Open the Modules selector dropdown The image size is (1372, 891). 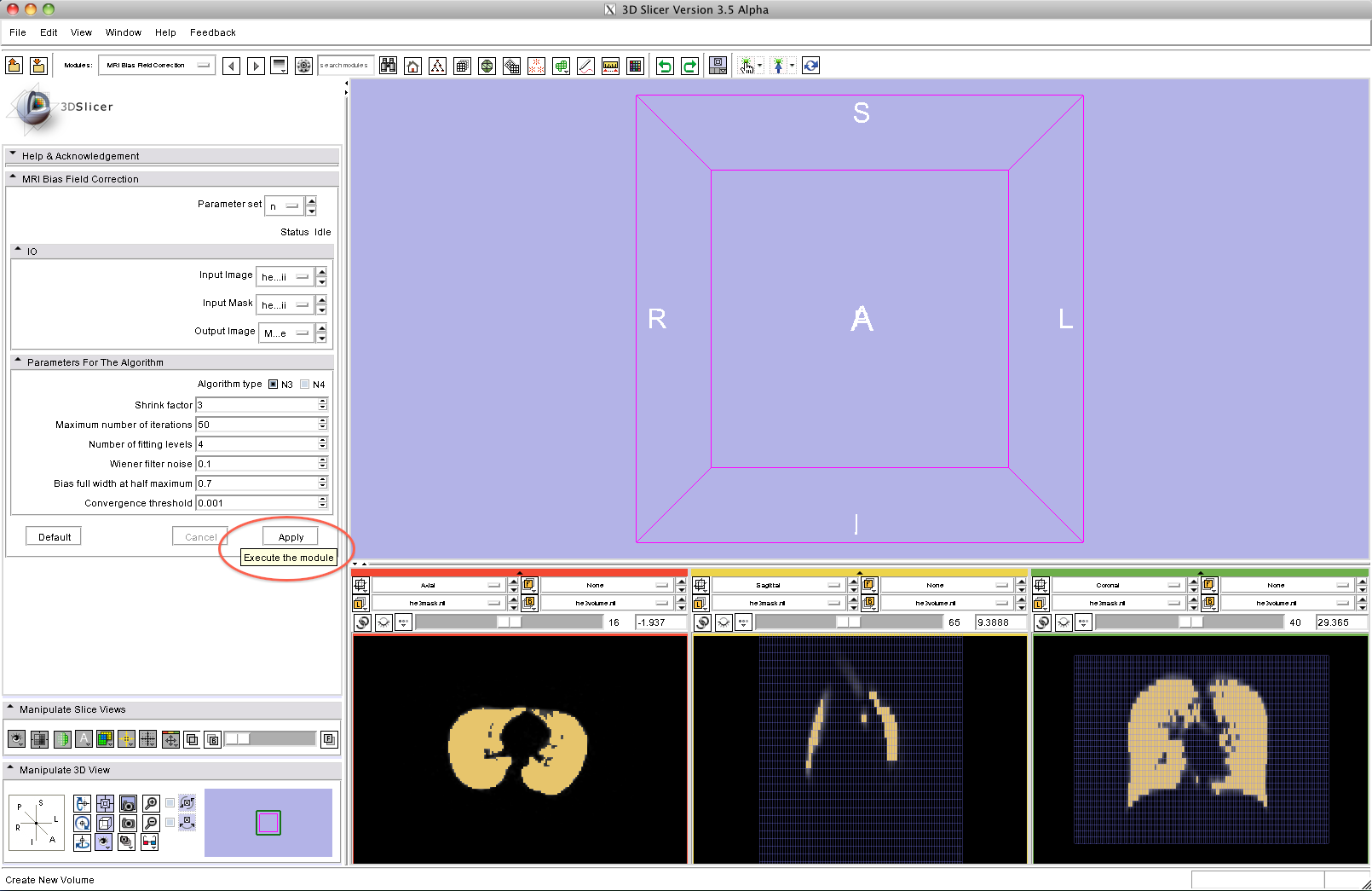click(x=157, y=66)
